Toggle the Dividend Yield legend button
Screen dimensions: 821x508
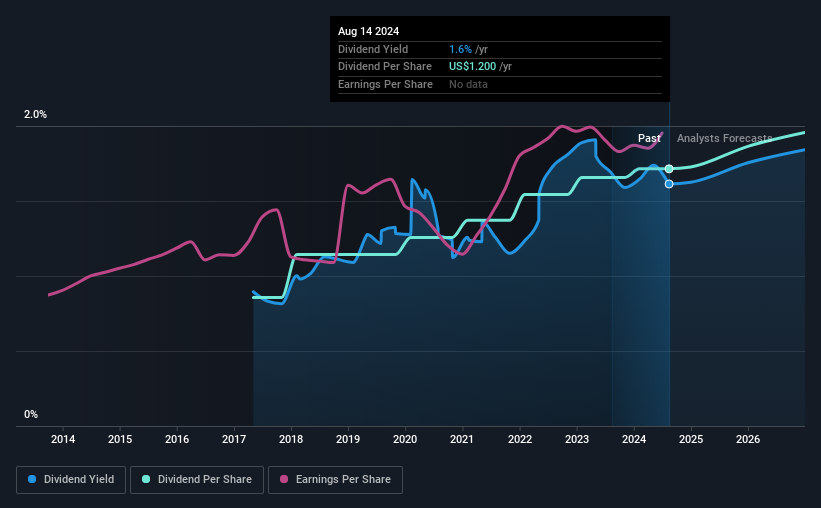click(x=71, y=479)
